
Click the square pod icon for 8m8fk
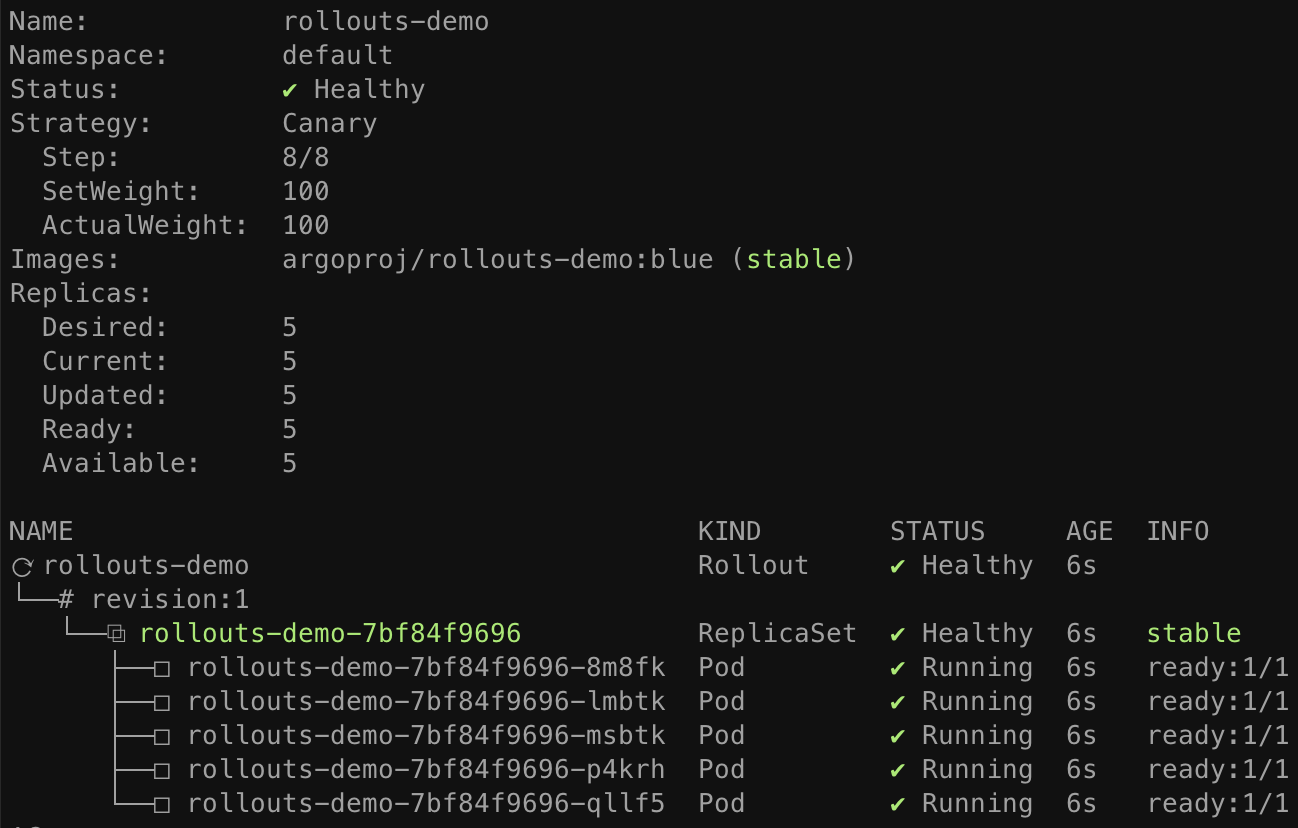click(161, 668)
